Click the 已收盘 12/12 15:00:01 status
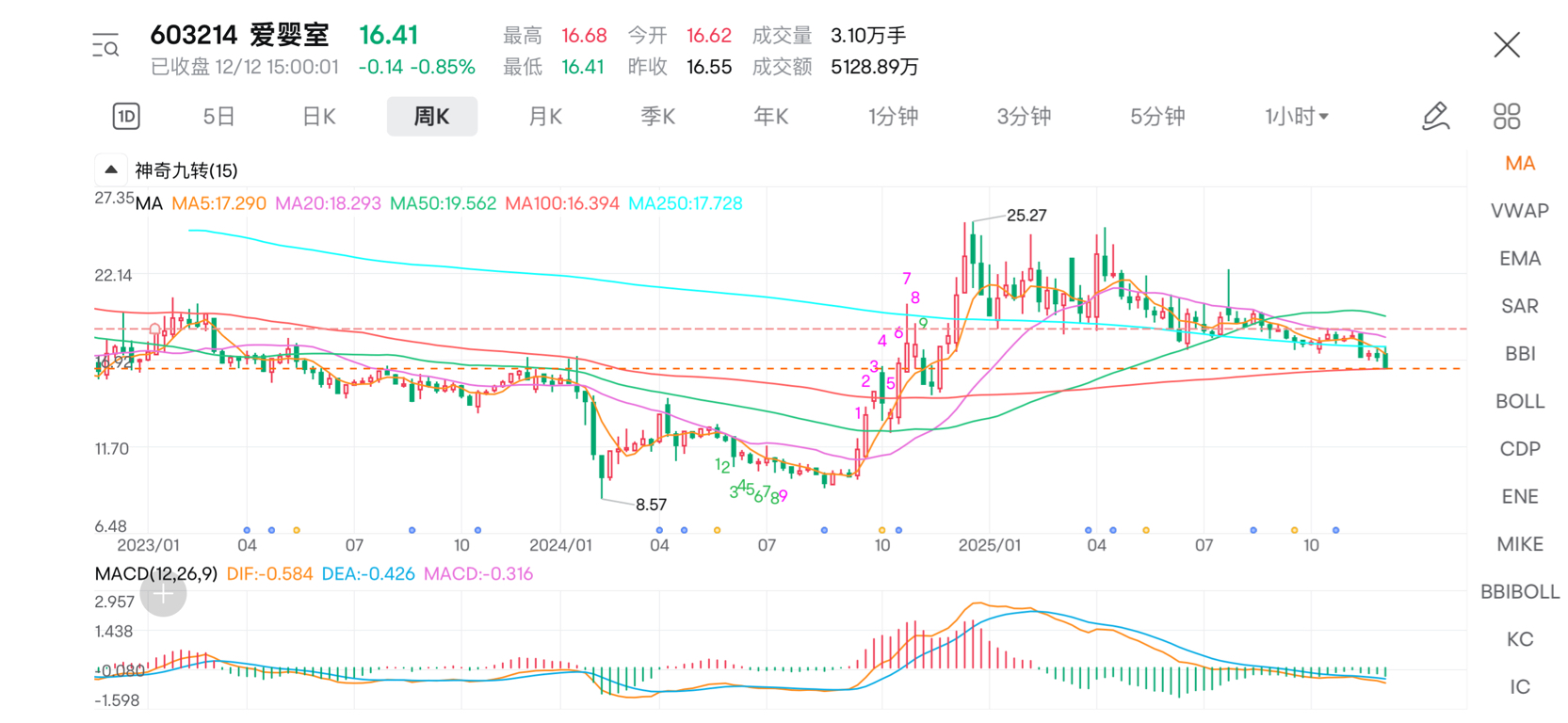This screenshot has height=723, width=1568. [x=245, y=67]
